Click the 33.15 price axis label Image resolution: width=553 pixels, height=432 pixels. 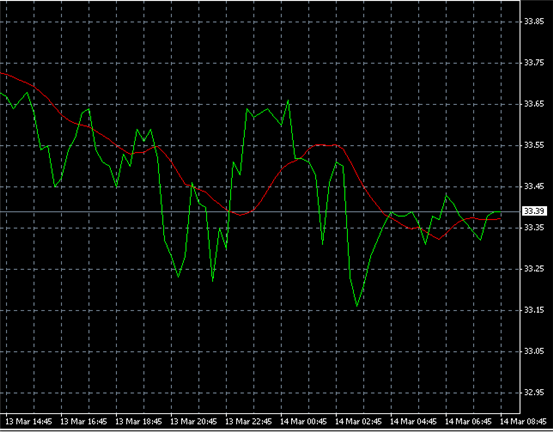click(534, 310)
